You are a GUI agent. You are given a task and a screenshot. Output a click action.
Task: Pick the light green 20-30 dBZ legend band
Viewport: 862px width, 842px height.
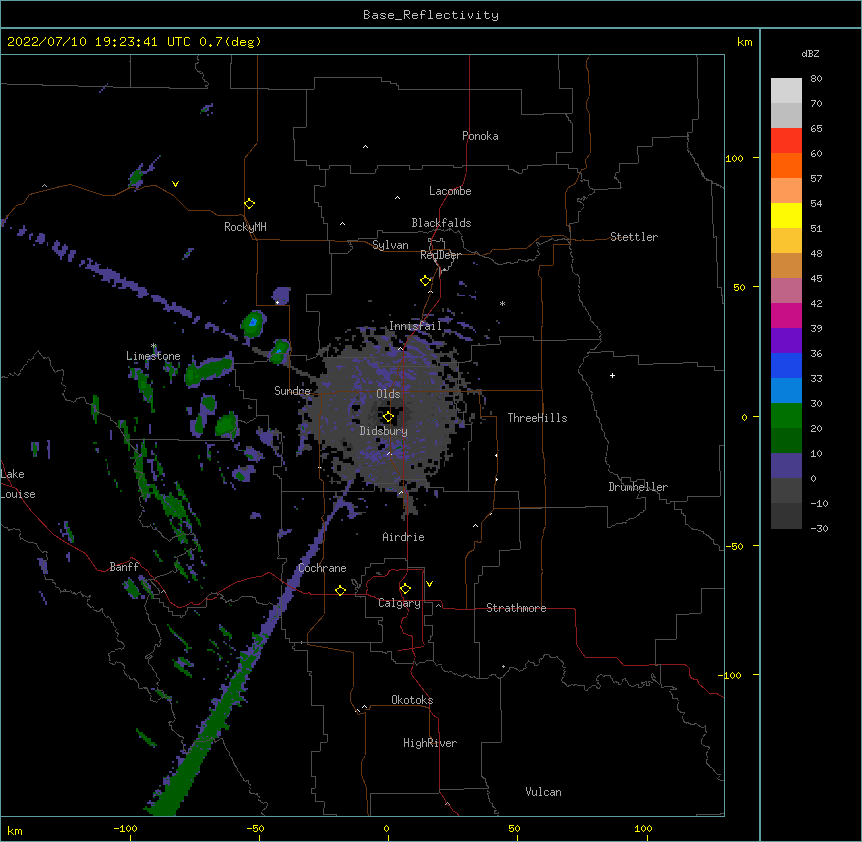786,416
